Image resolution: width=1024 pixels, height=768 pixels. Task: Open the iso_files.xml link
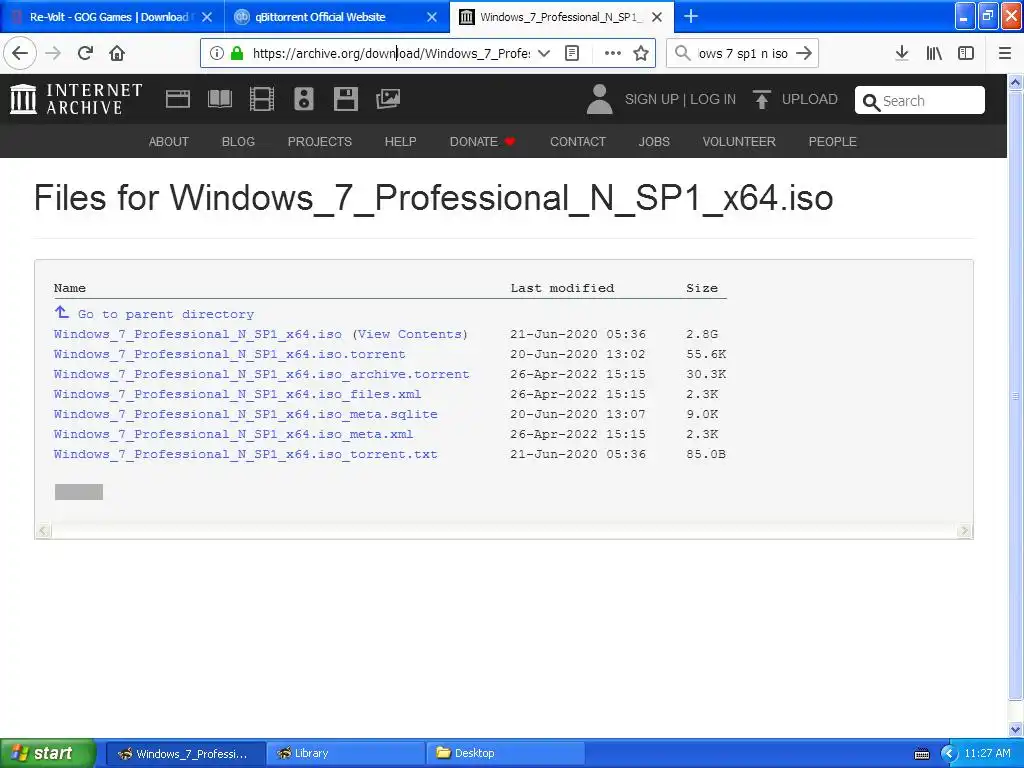tap(238, 394)
